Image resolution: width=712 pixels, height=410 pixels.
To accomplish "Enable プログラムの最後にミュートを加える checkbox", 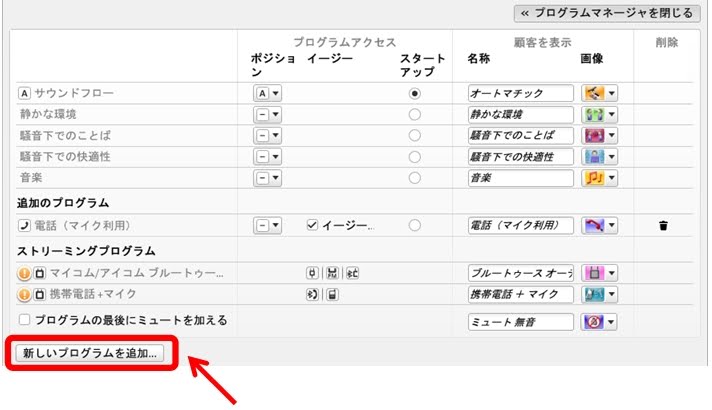I will coord(25,320).
